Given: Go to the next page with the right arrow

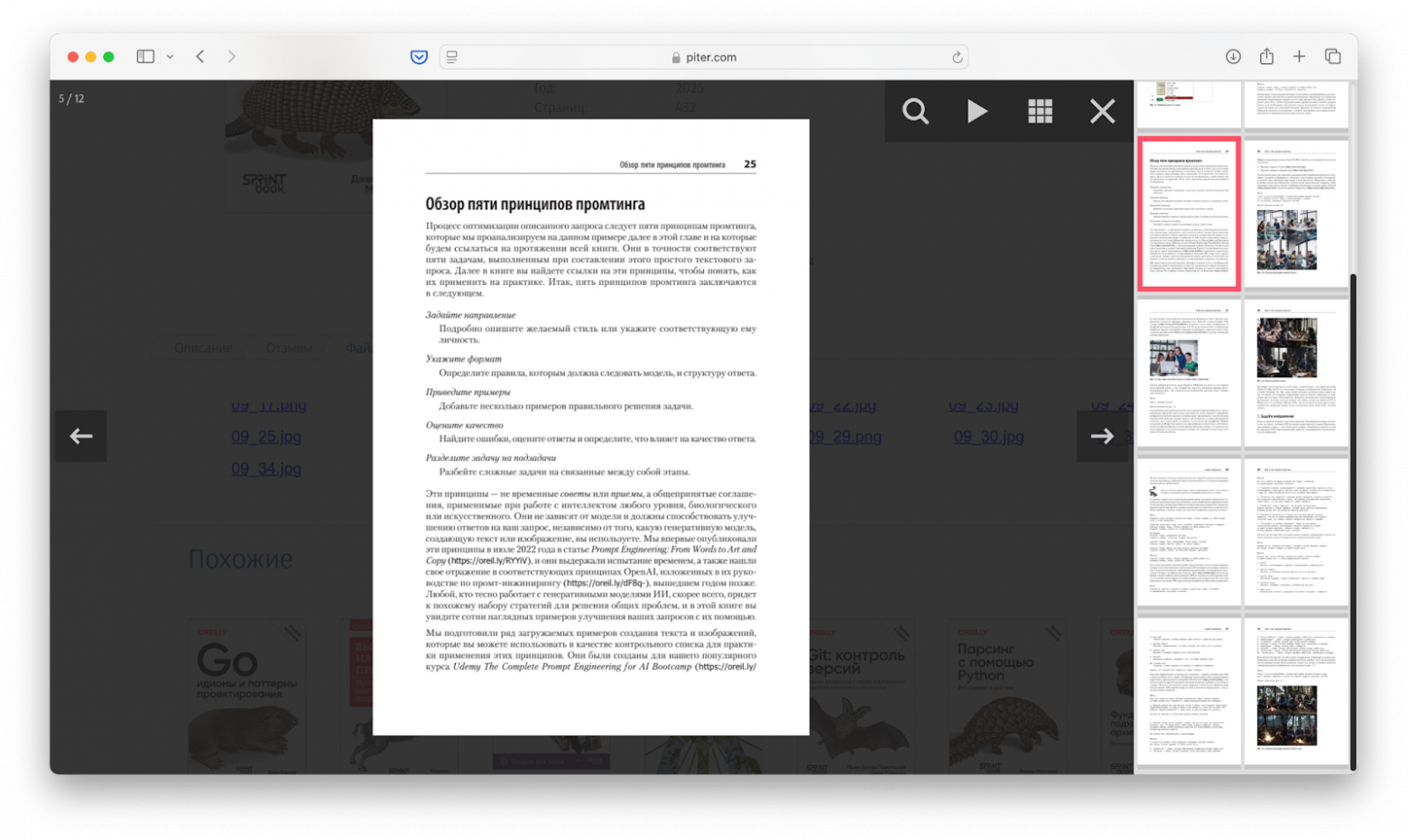Looking at the screenshot, I should (x=1102, y=436).
